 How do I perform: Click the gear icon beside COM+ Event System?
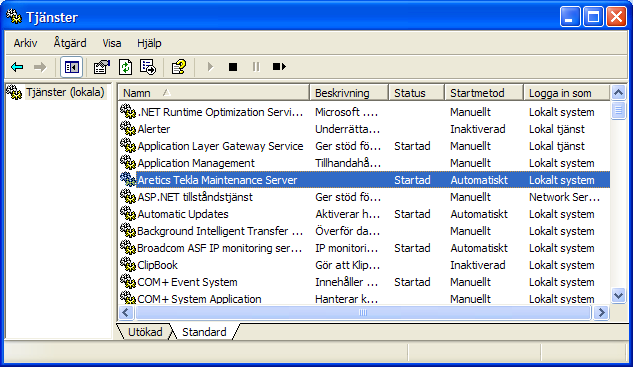[128, 281]
